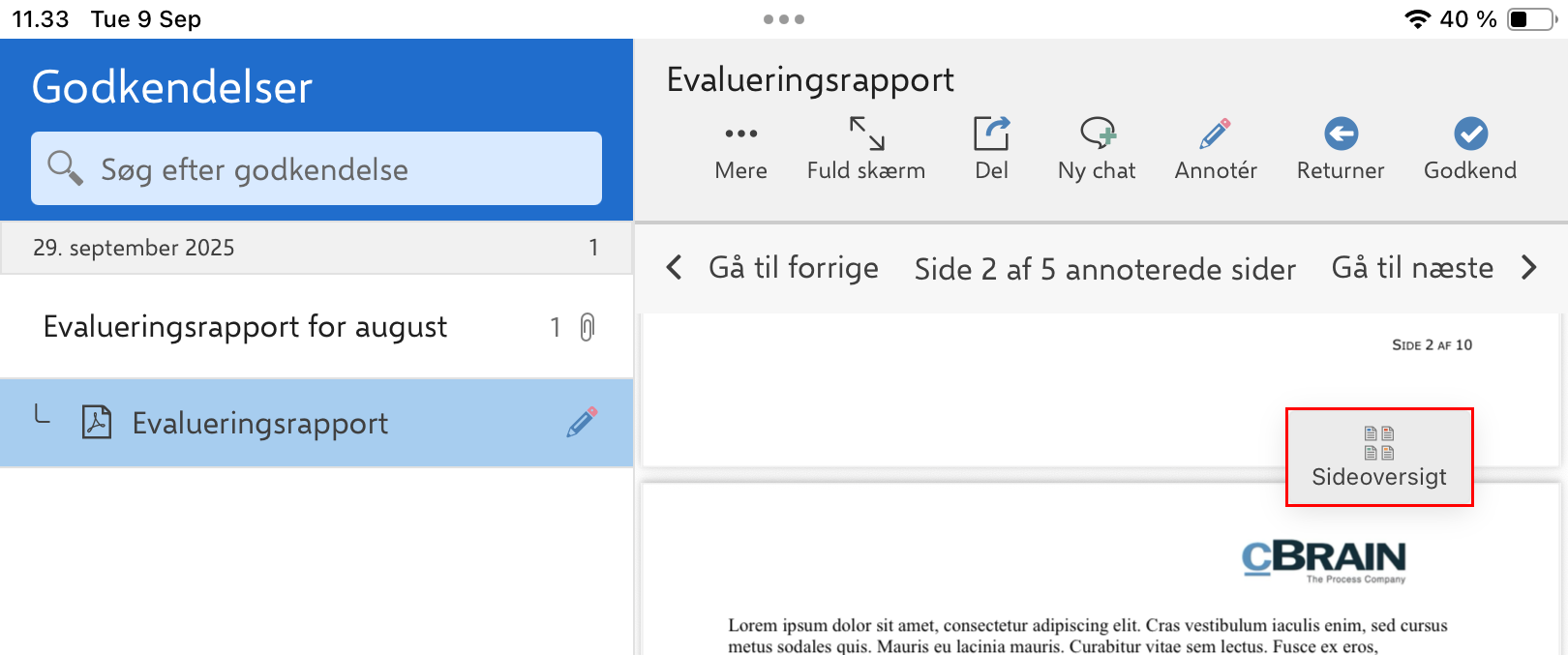Tap the PDF document icon
Screen dimensions: 1568x655
(x=97, y=423)
